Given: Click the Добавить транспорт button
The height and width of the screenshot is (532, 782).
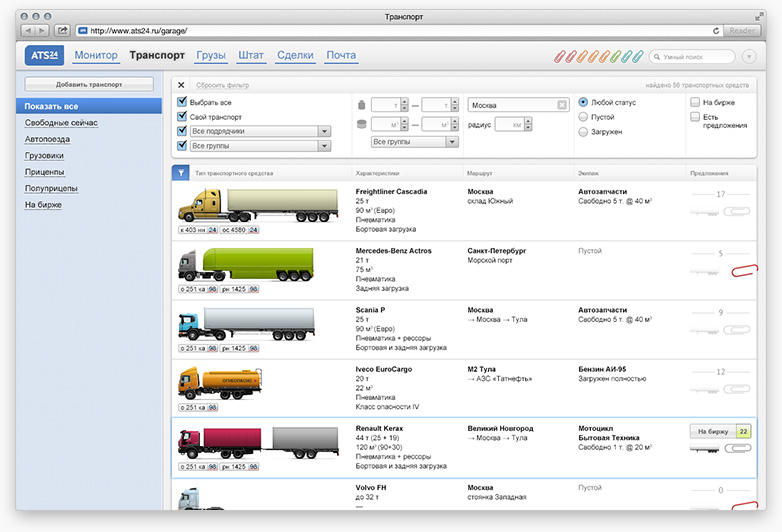Looking at the screenshot, I should coord(89,84).
